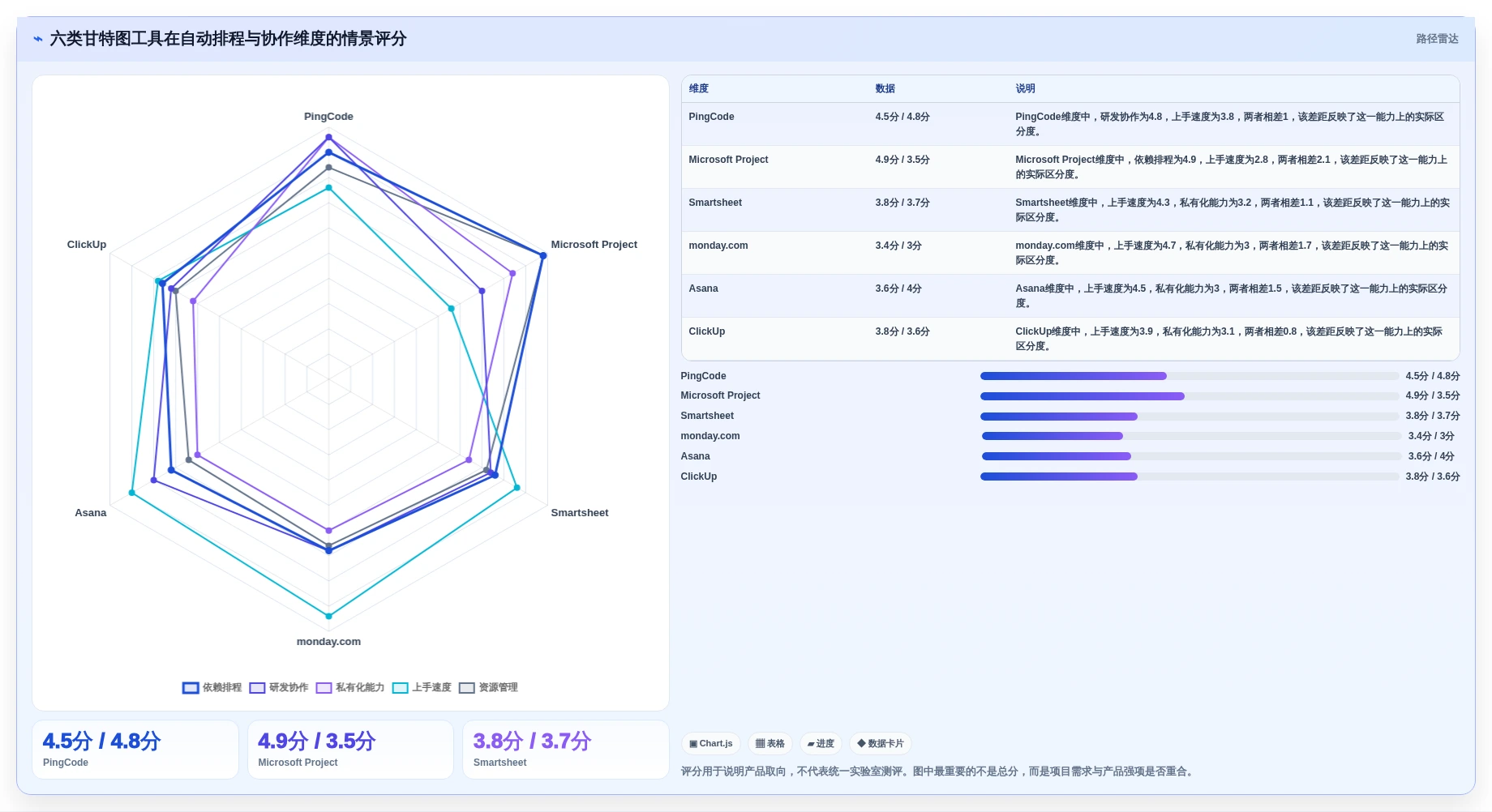Image resolution: width=1492 pixels, height=812 pixels.
Task: Click the Microsoft Project radar axis label
Action: pyautogui.click(x=594, y=245)
